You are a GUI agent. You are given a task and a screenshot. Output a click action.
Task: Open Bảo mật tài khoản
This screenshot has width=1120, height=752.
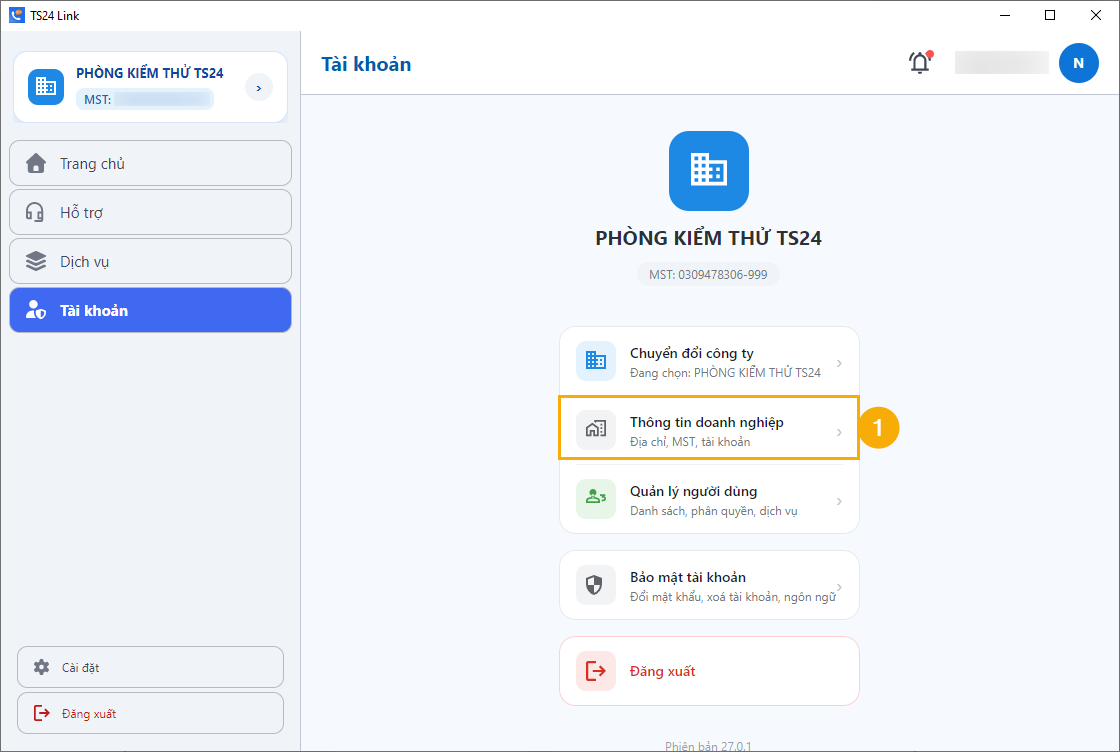pyautogui.click(x=709, y=585)
